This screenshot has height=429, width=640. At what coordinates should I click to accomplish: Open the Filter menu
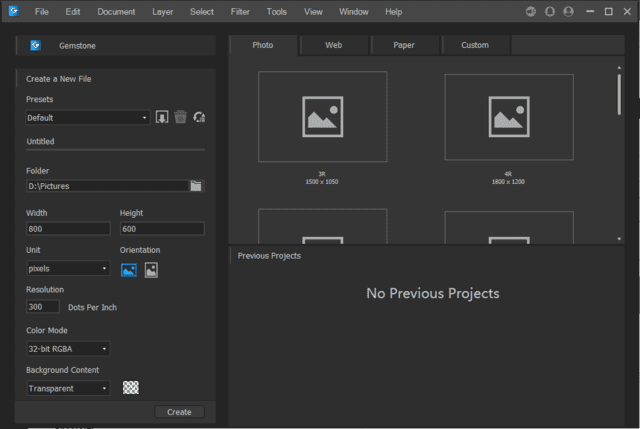pos(240,12)
